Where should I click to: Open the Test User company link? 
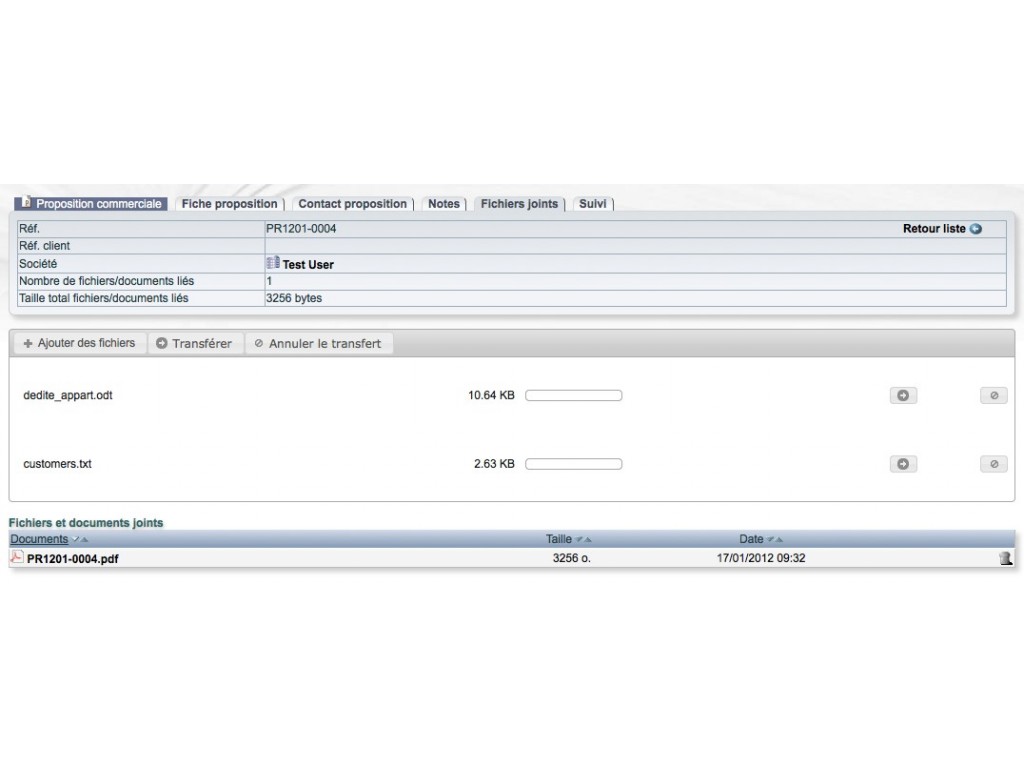point(308,264)
